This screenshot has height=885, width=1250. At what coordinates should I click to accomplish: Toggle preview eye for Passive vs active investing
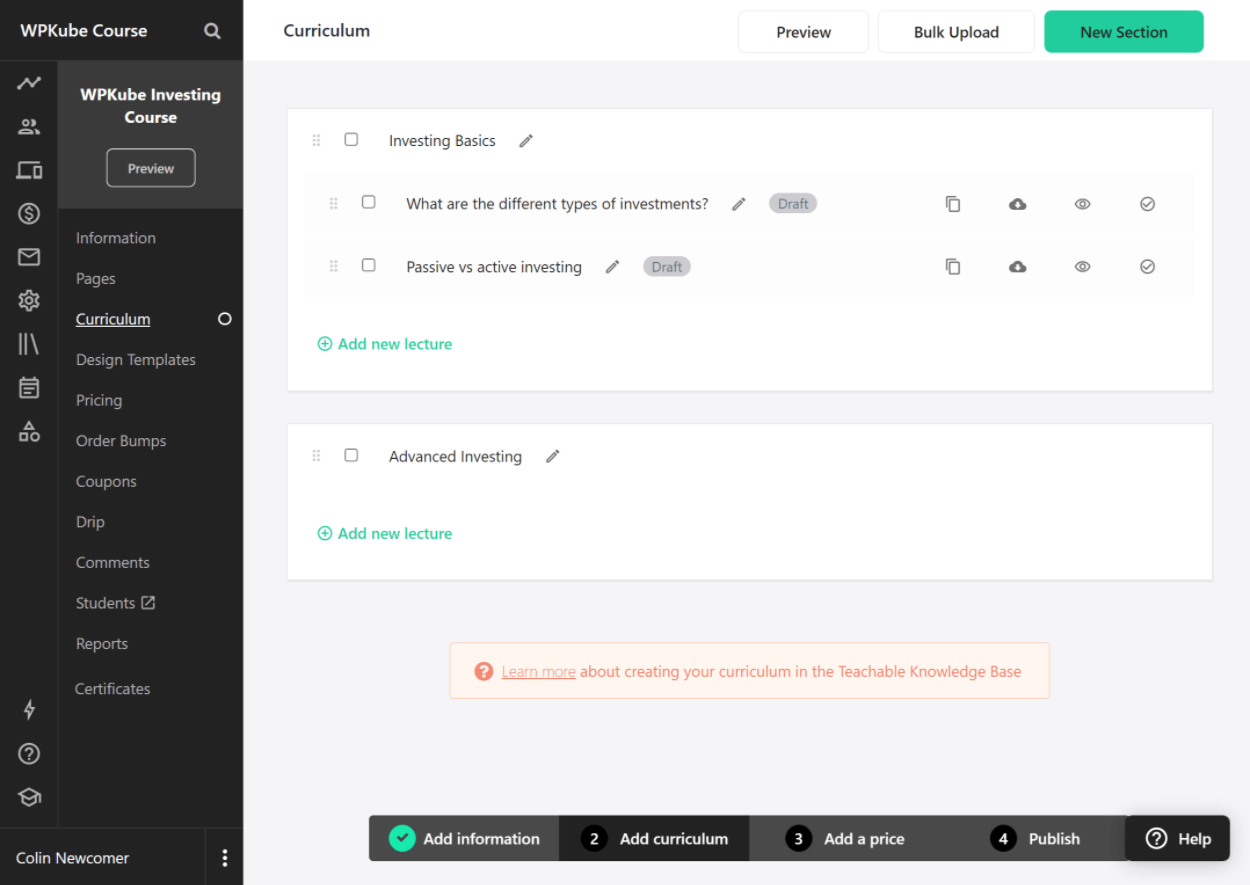1082,267
